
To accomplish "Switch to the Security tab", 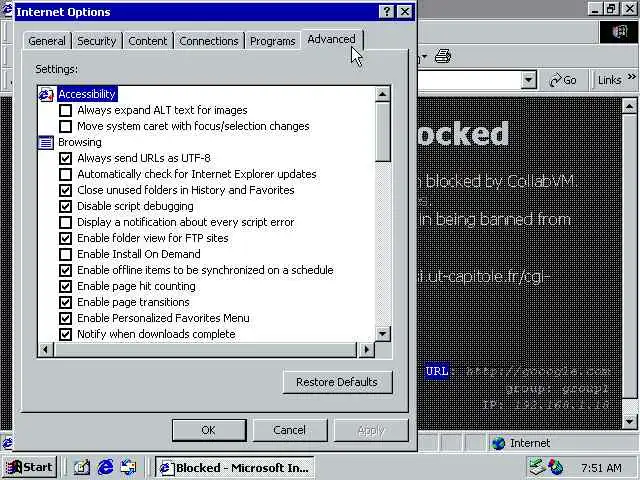I will click(x=97, y=41).
